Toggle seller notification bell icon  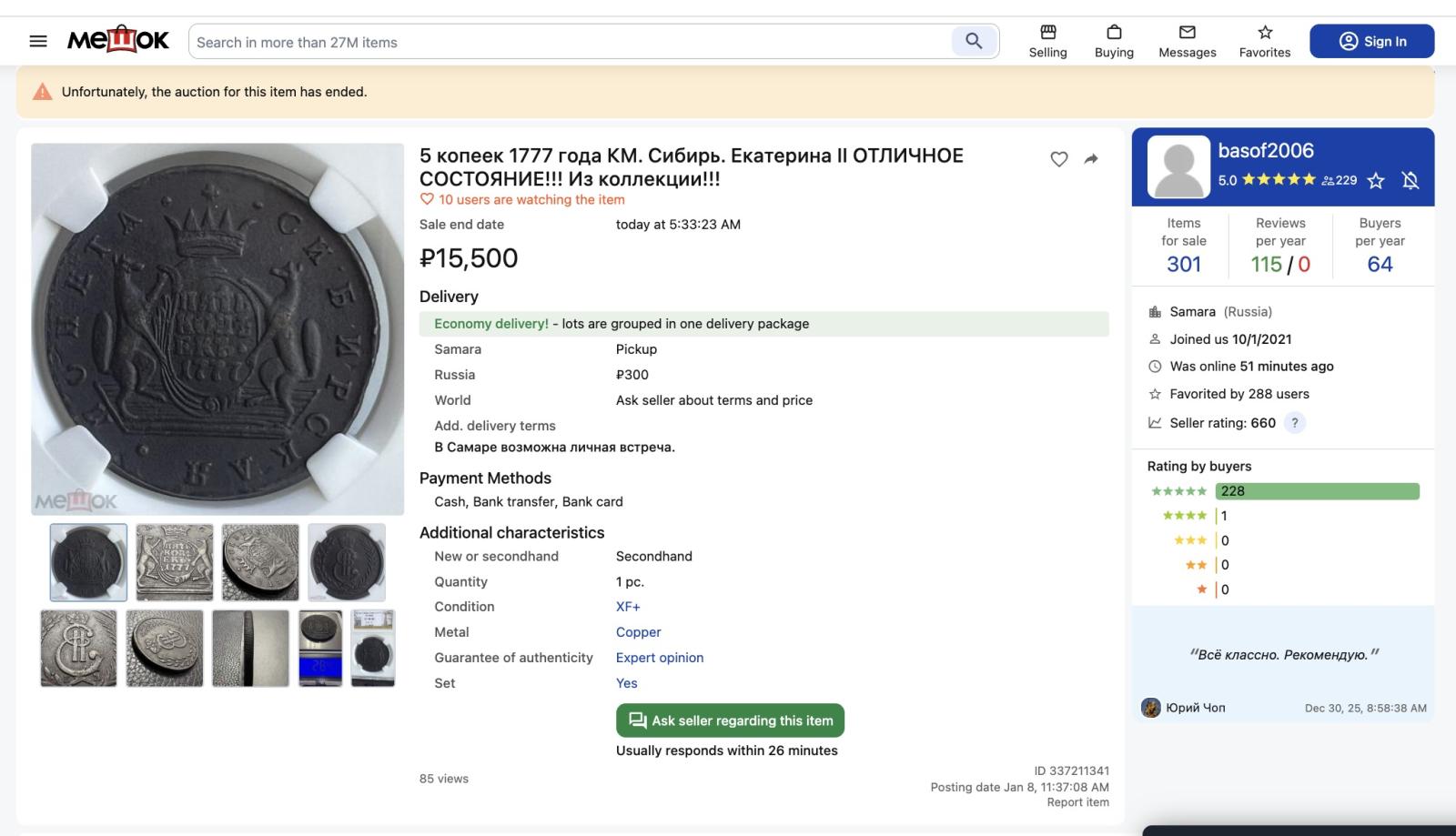point(1410,180)
